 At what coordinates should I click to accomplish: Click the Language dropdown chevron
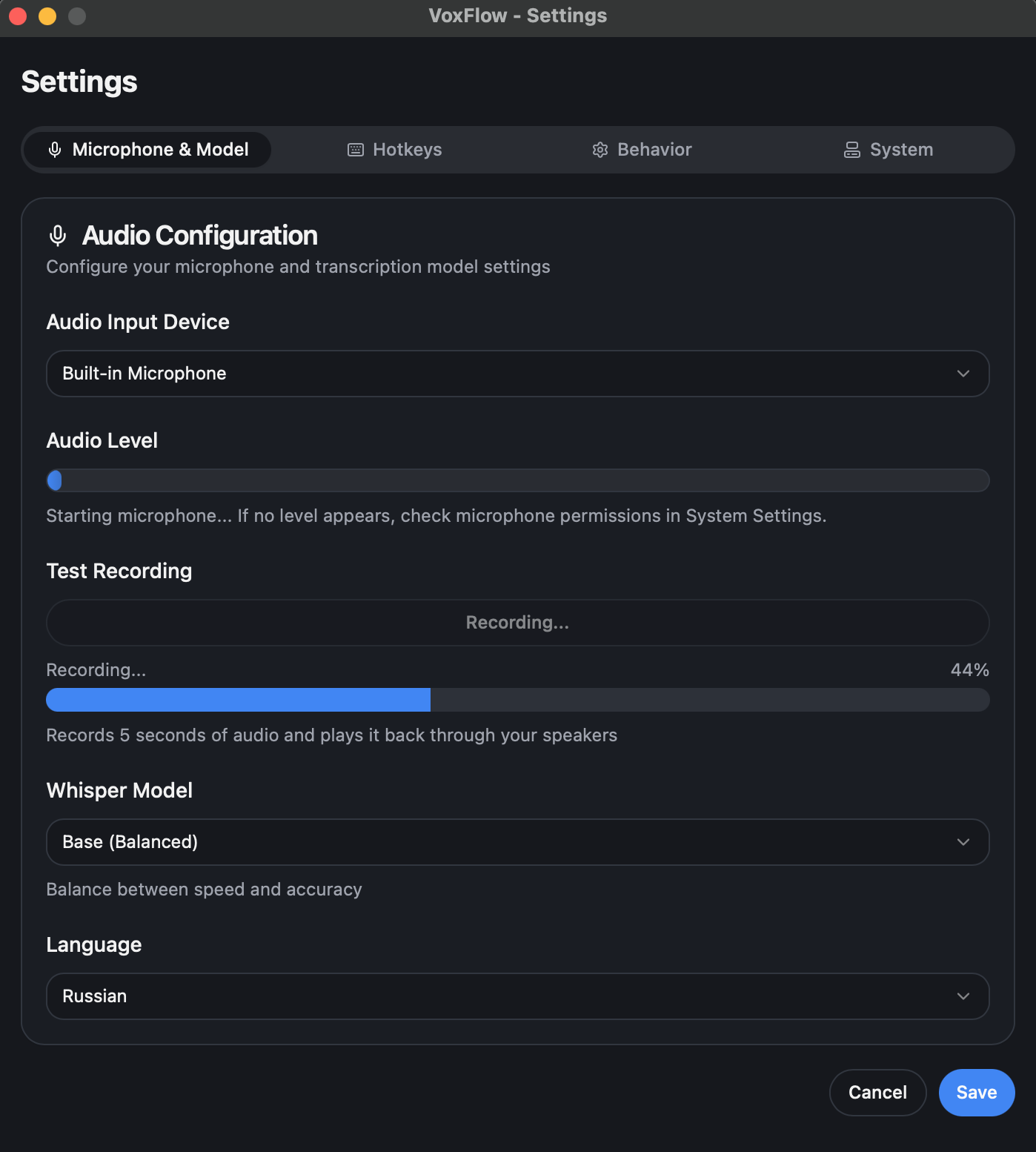tap(963, 996)
